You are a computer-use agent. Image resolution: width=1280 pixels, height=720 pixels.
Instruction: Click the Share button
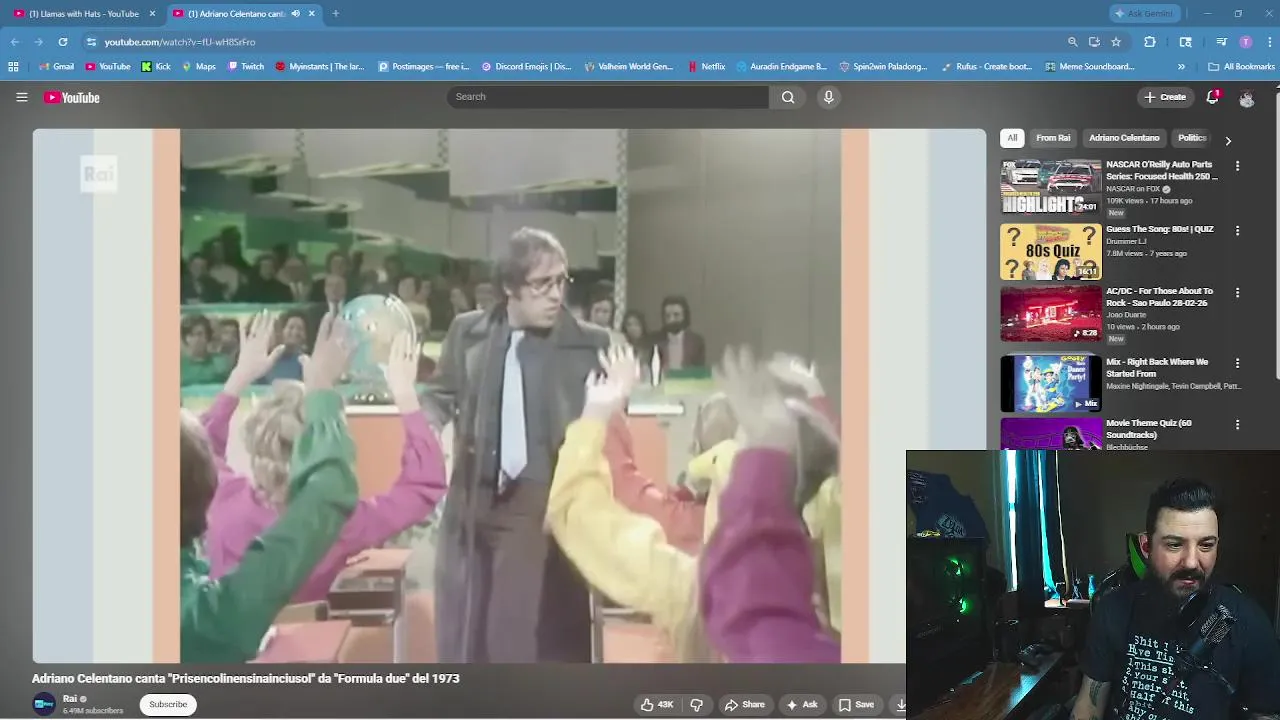click(x=744, y=705)
